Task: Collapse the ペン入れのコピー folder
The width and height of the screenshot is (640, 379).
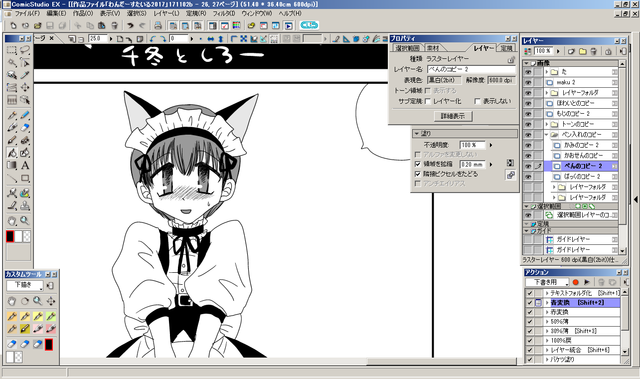Action: coord(547,135)
